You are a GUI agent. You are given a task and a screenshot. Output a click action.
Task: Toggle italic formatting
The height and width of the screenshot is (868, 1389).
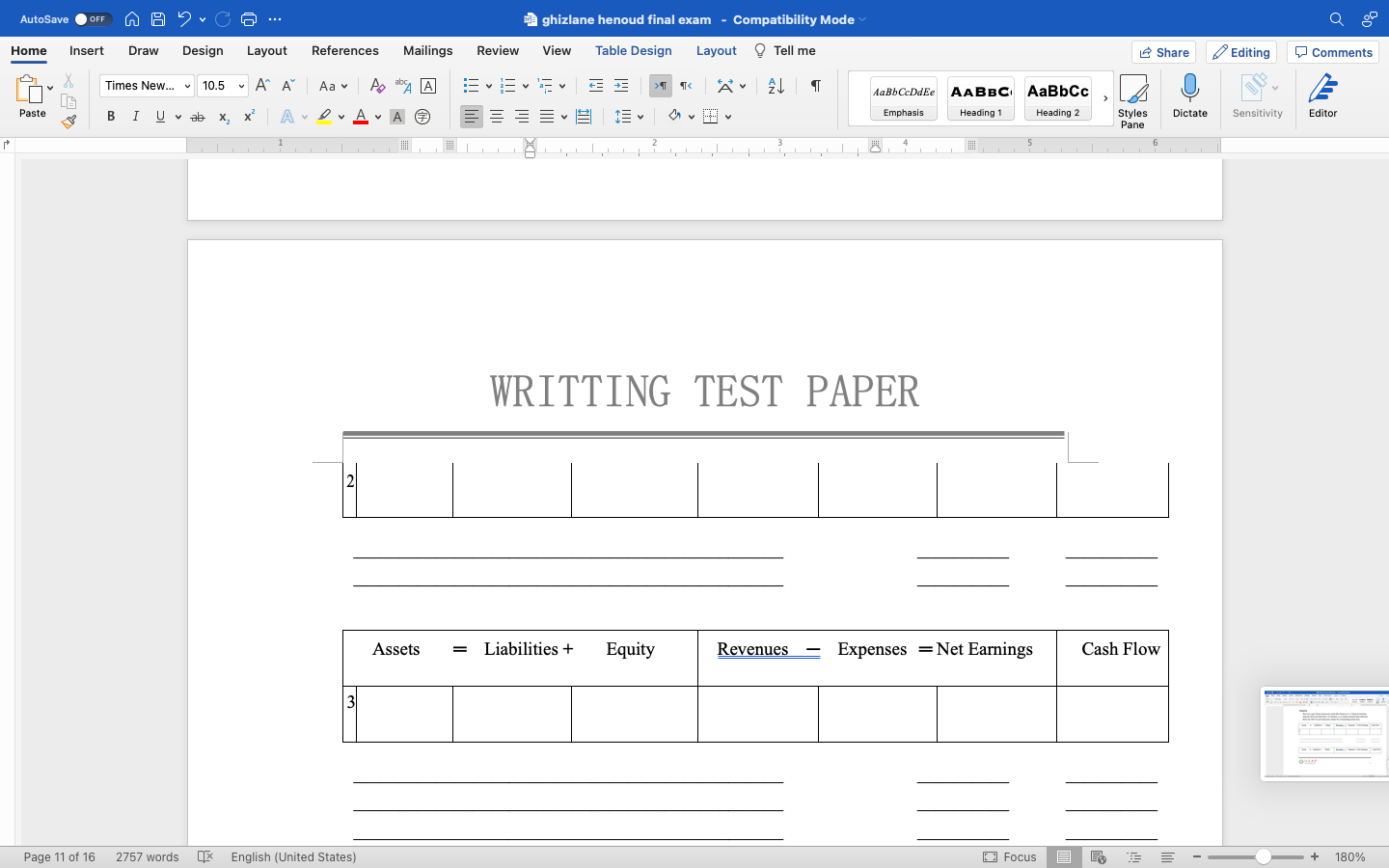[136, 117]
